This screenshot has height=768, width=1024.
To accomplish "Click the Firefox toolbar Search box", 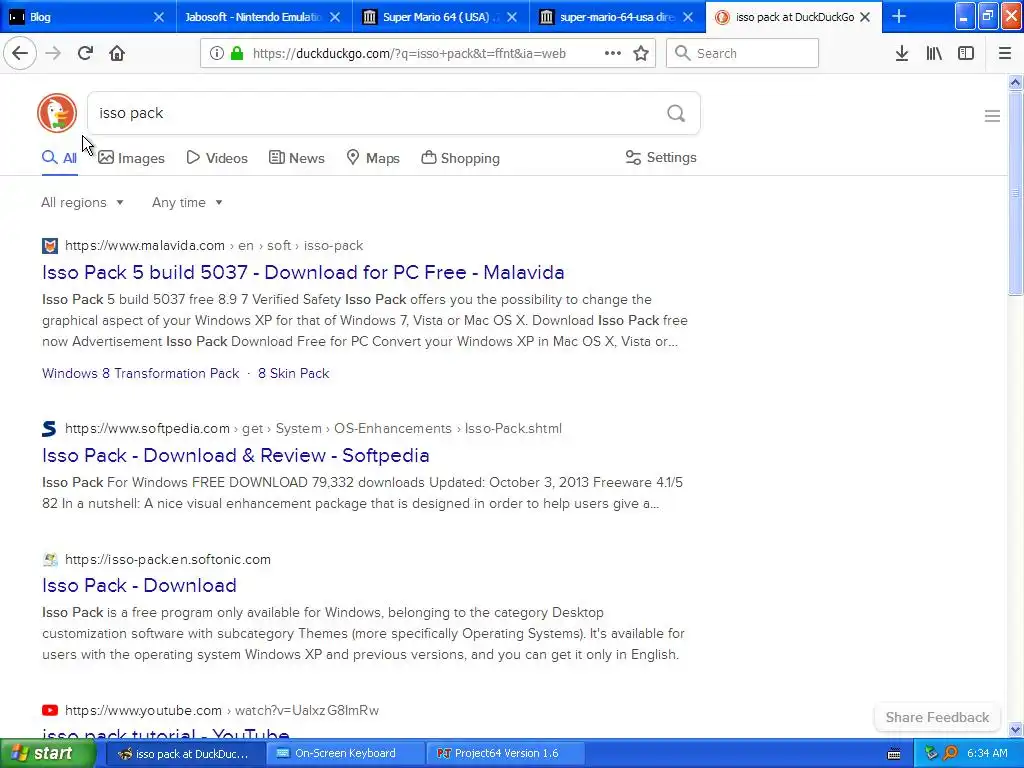I will (x=742, y=53).
